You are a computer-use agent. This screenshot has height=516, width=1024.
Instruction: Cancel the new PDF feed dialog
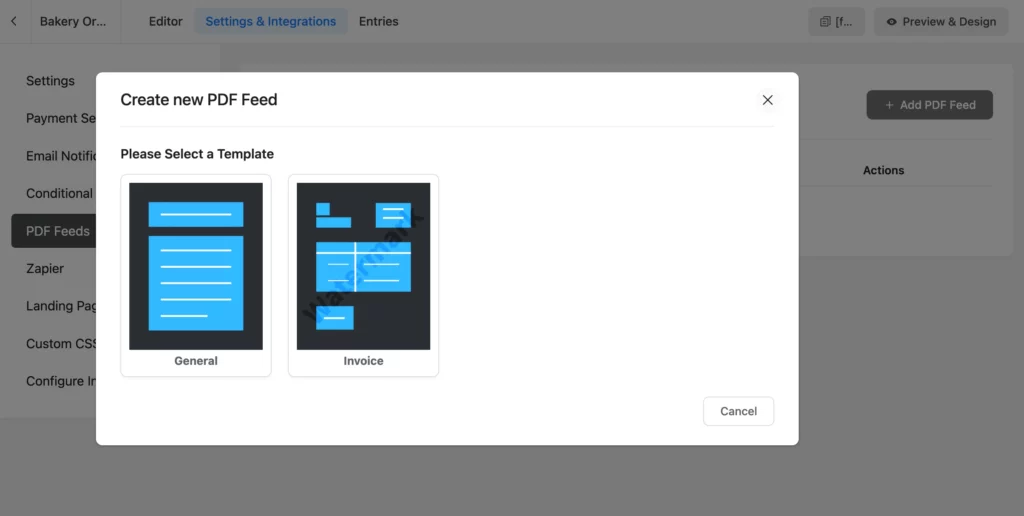point(739,411)
